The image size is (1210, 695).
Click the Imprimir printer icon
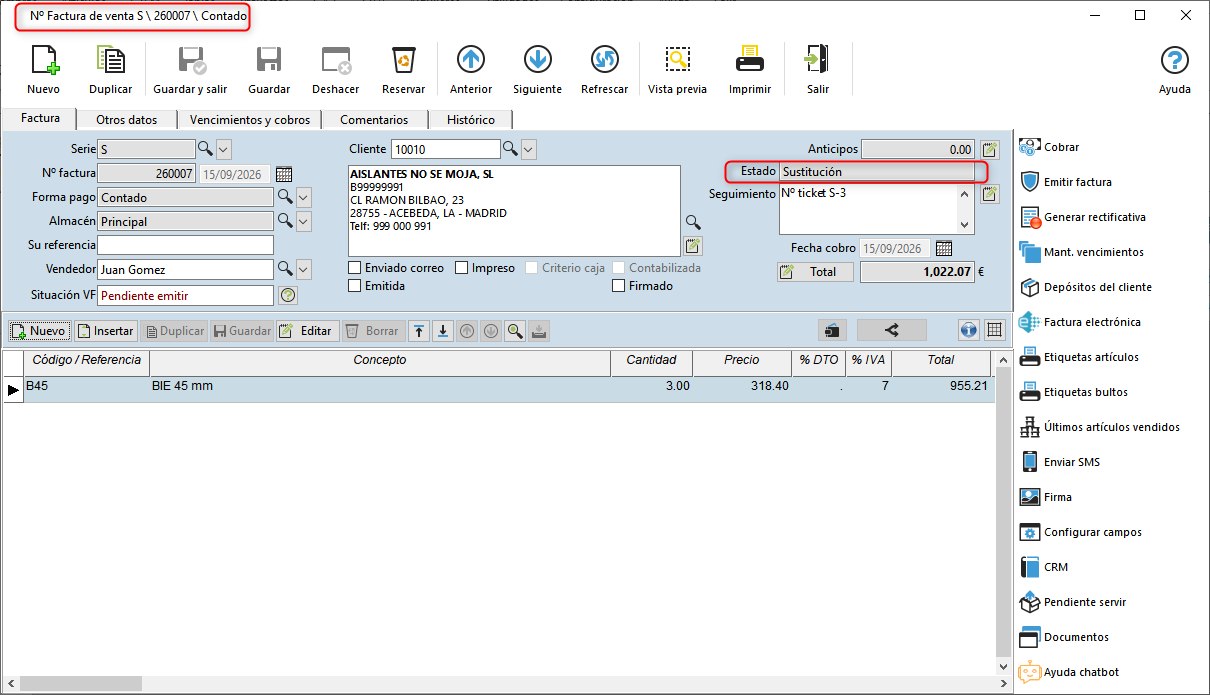pyautogui.click(x=750, y=61)
